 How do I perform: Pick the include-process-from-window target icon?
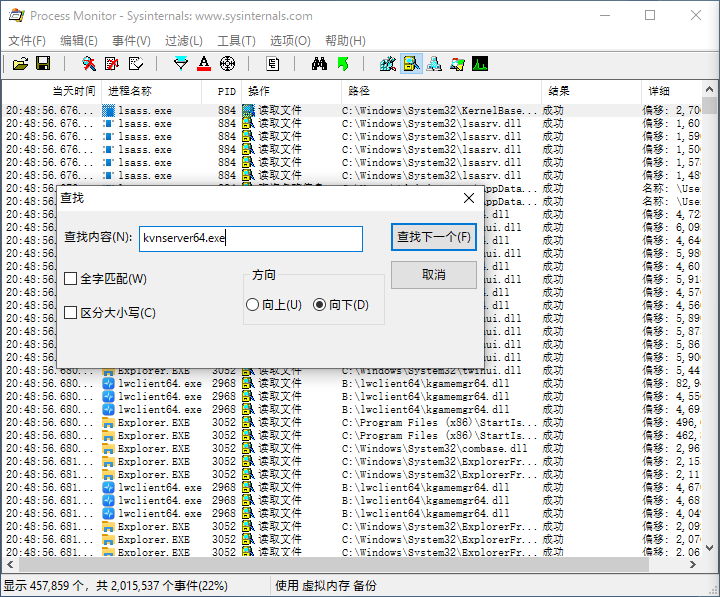pyautogui.click(x=227, y=64)
